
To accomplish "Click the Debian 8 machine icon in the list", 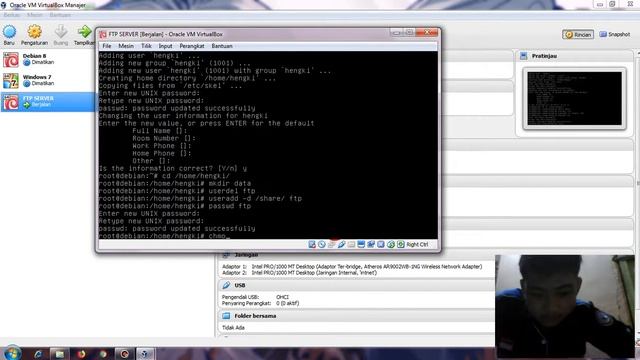I will pos(11,60).
